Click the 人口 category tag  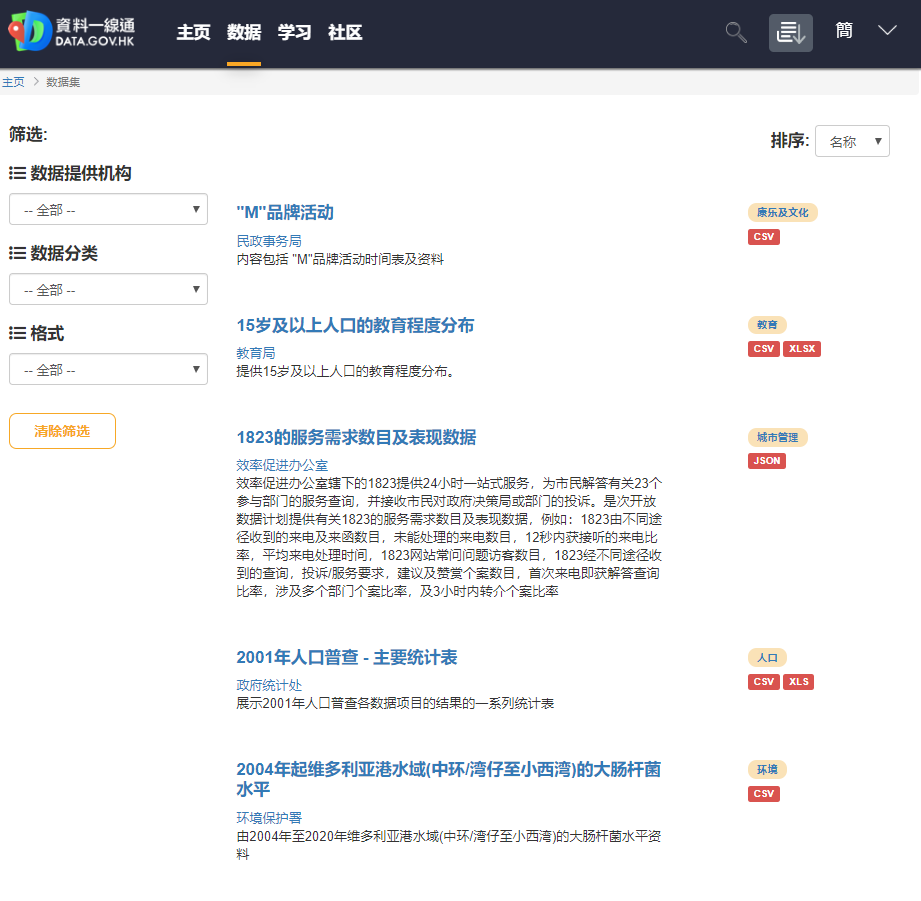767,658
